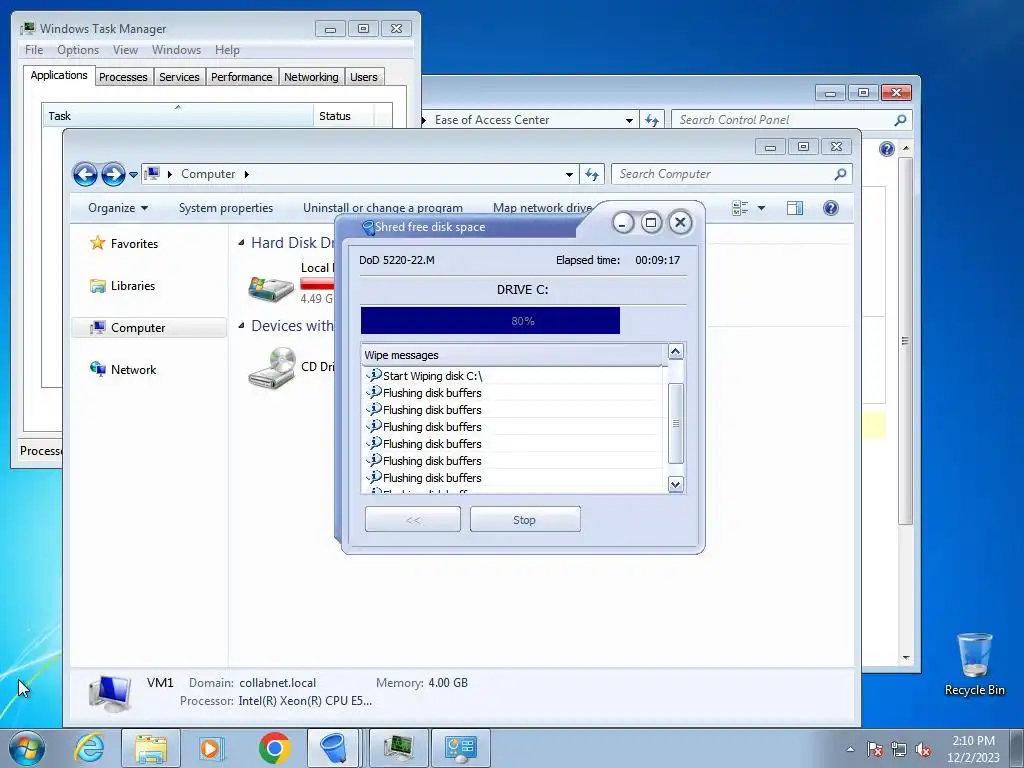1024x768 pixels.
Task: Switch to the Networking tab
Action: coord(311,77)
